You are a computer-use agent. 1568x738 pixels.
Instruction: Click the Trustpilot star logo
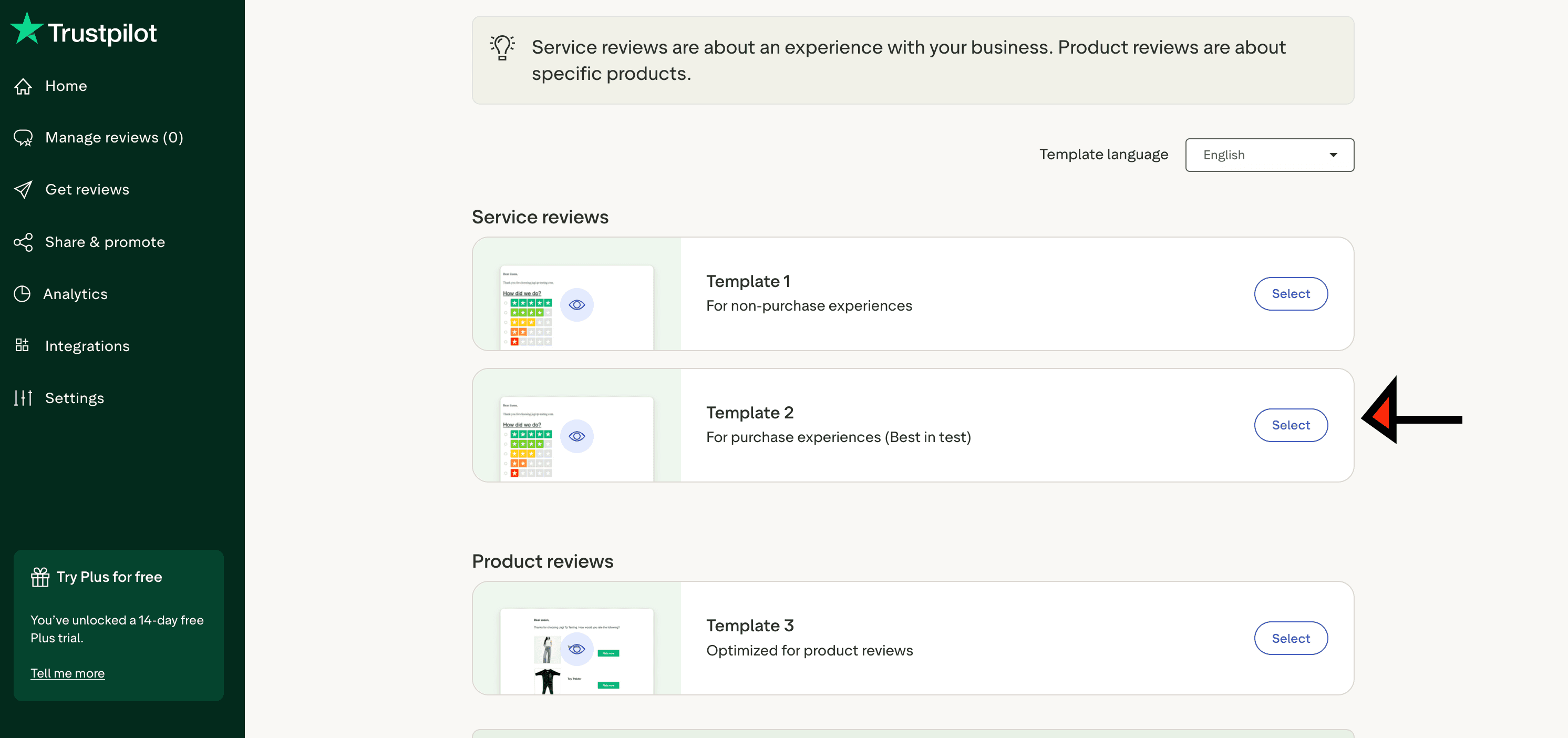point(27,27)
